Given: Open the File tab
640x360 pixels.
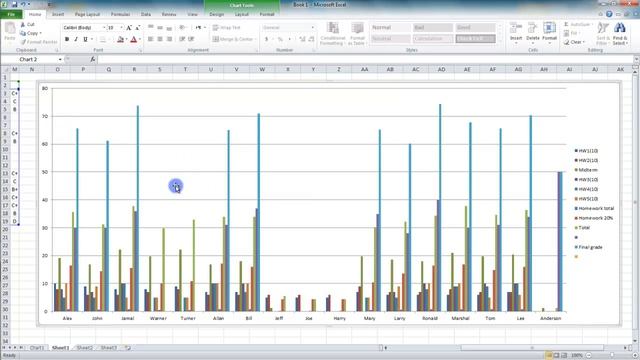Looking at the screenshot, I should 11,14.
